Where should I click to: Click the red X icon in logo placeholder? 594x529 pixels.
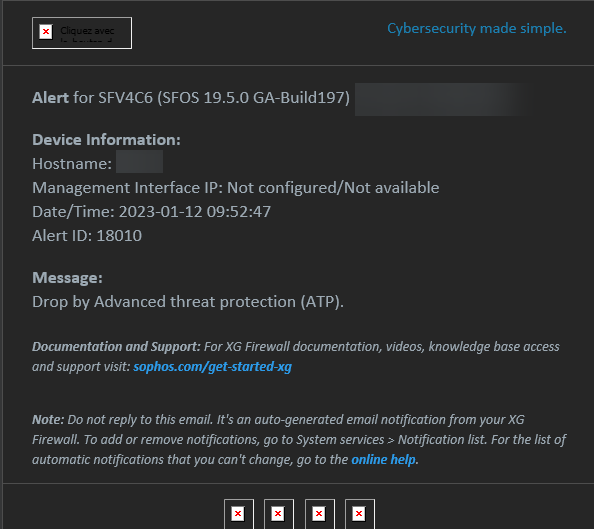46,31
